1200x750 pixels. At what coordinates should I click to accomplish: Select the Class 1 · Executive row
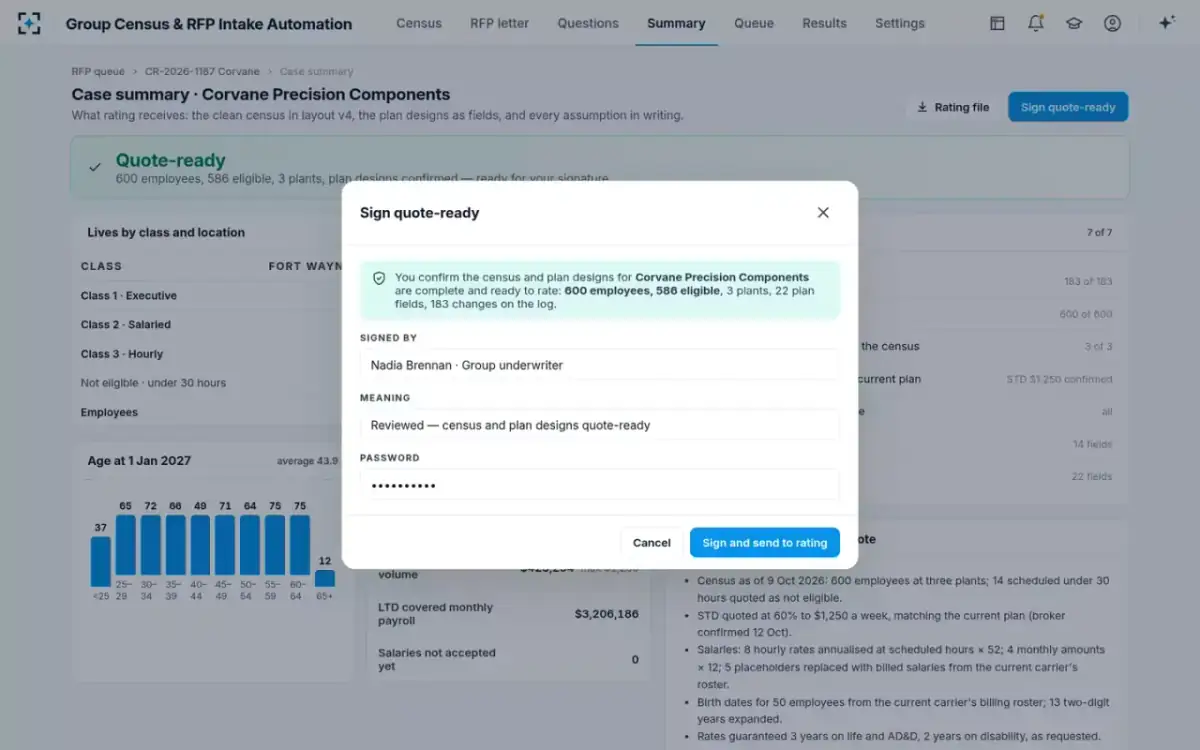coord(129,296)
